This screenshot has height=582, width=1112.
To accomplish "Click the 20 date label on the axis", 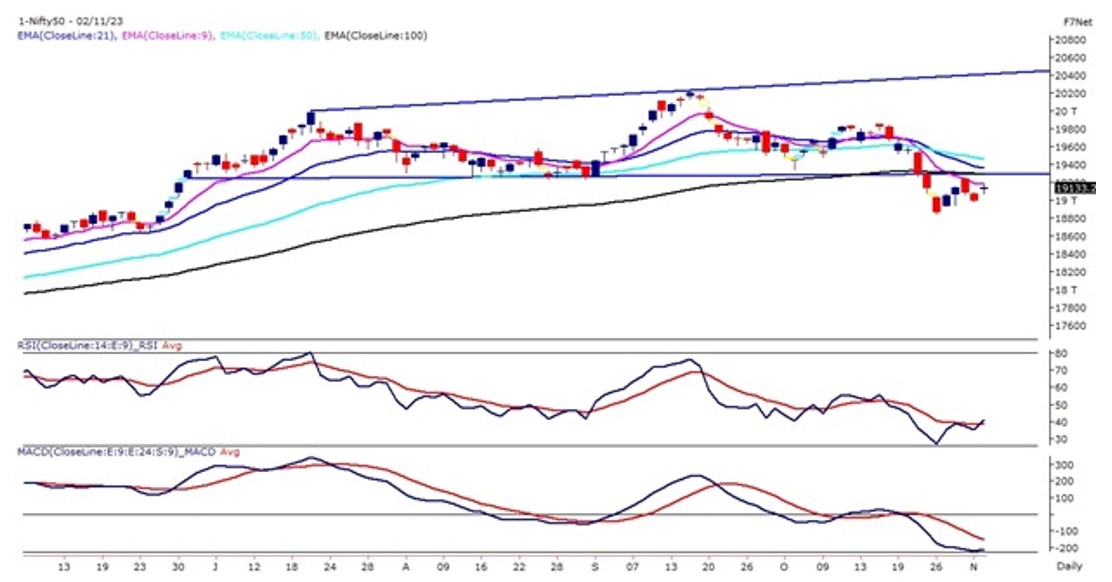I will click(x=708, y=566).
